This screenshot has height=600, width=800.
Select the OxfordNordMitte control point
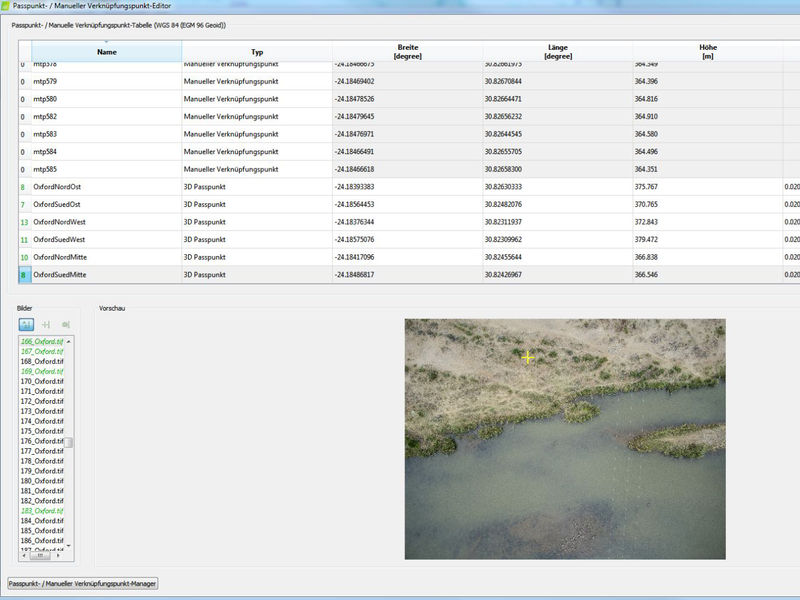pyautogui.click(x=107, y=257)
